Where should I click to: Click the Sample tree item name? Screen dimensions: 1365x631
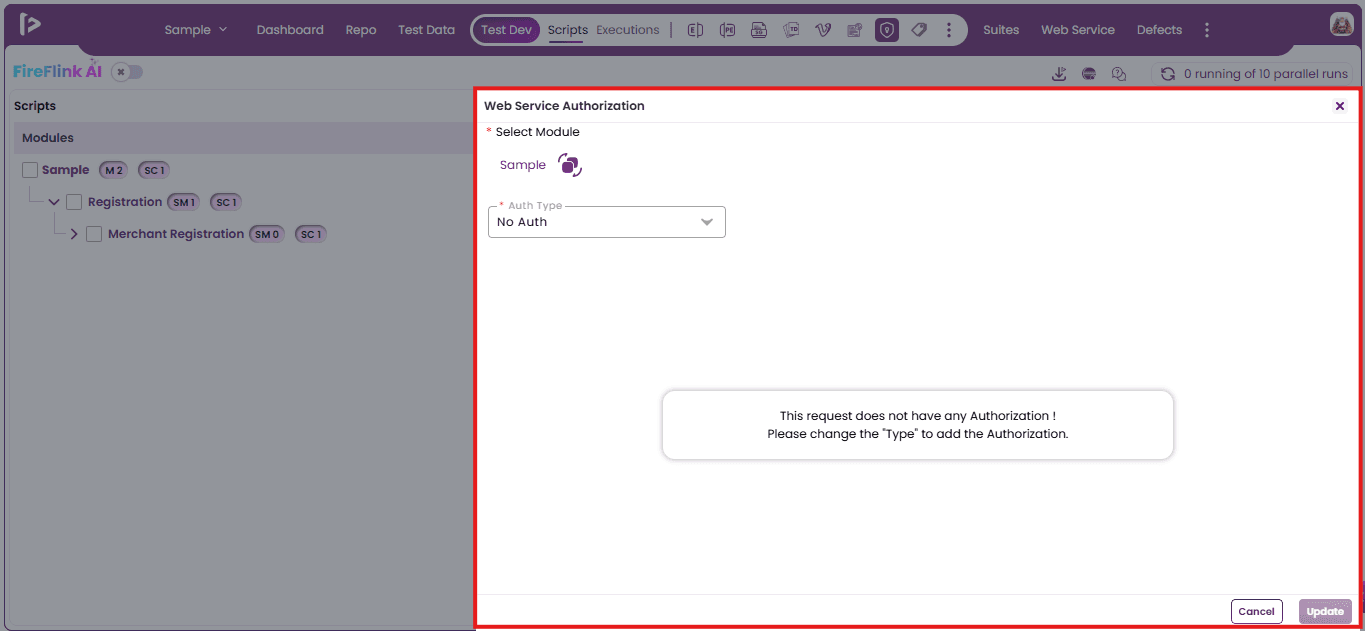pos(65,170)
